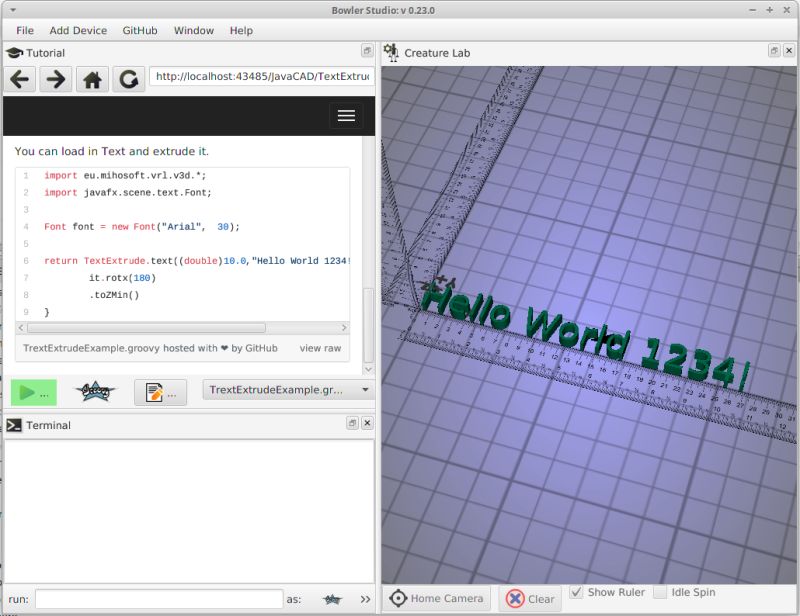Reload the tutorial page with the refresh icon
800x616 pixels.
click(x=129, y=79)
